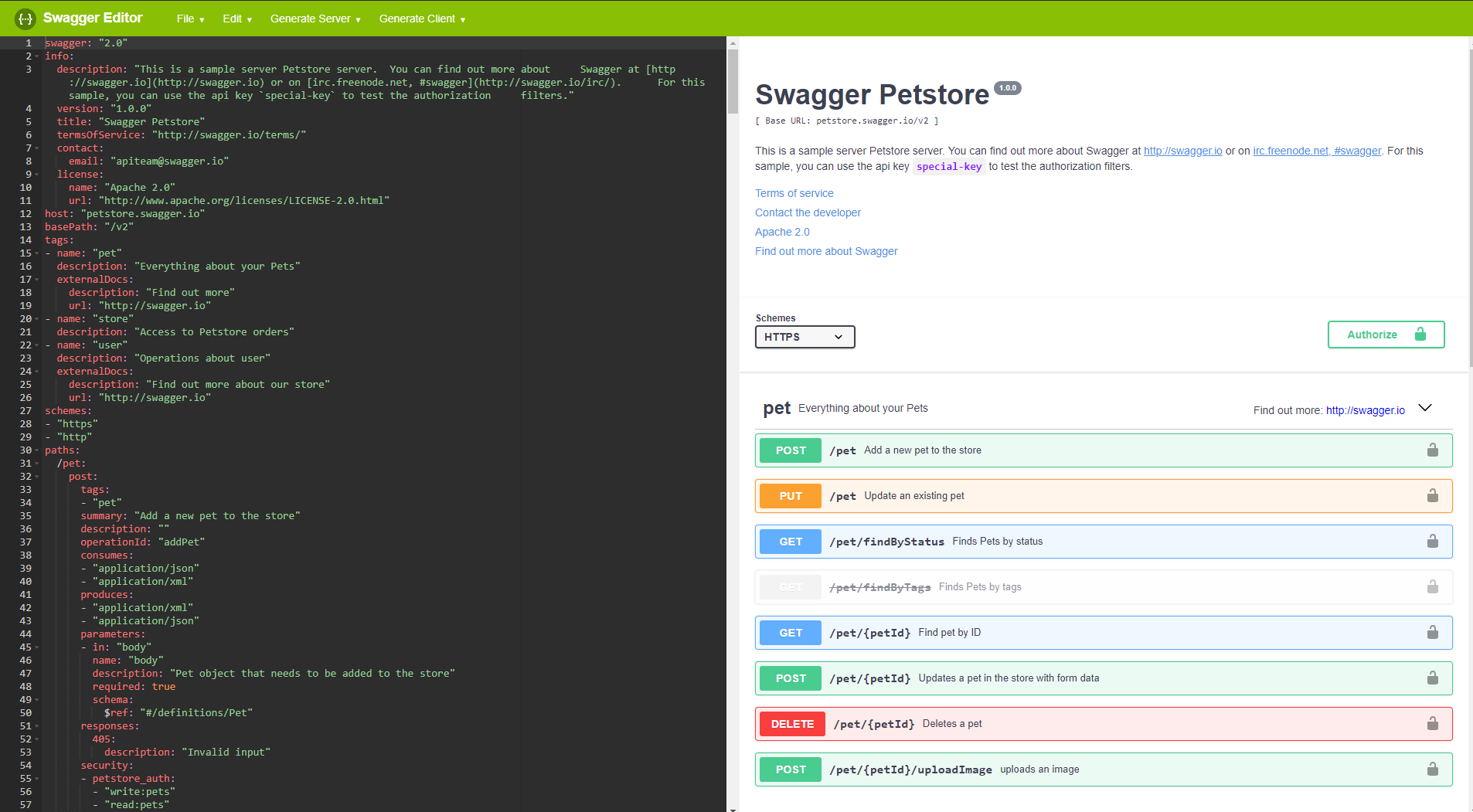Screen dimensions: 1473x812
Task: Fold the post block at line 32
Action: click(x=36, y=477)
